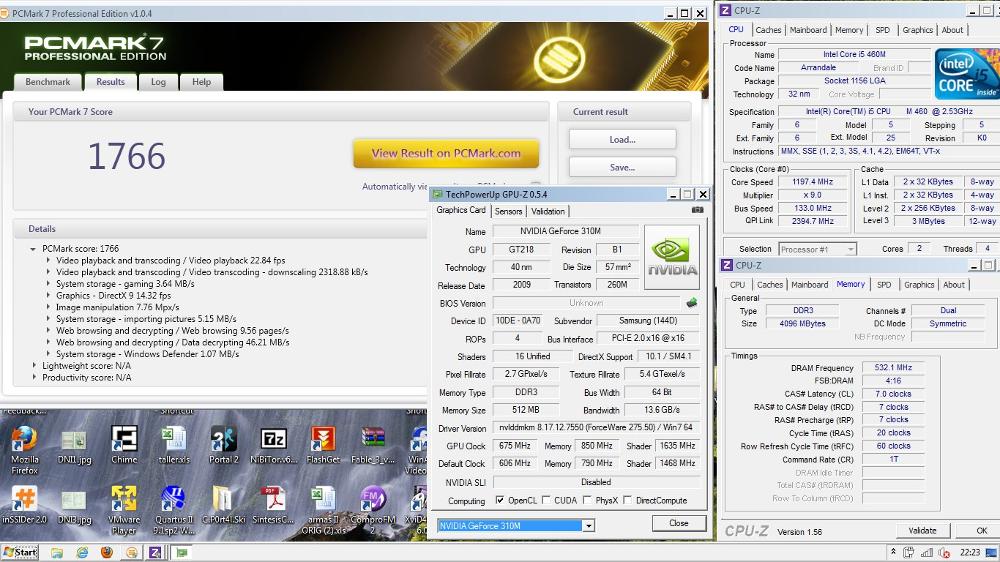Image resolution: width=1000 pixels, height=562 pixels.
Task: Expand the Productivity score: N/A node
Action: coord(34,377)
